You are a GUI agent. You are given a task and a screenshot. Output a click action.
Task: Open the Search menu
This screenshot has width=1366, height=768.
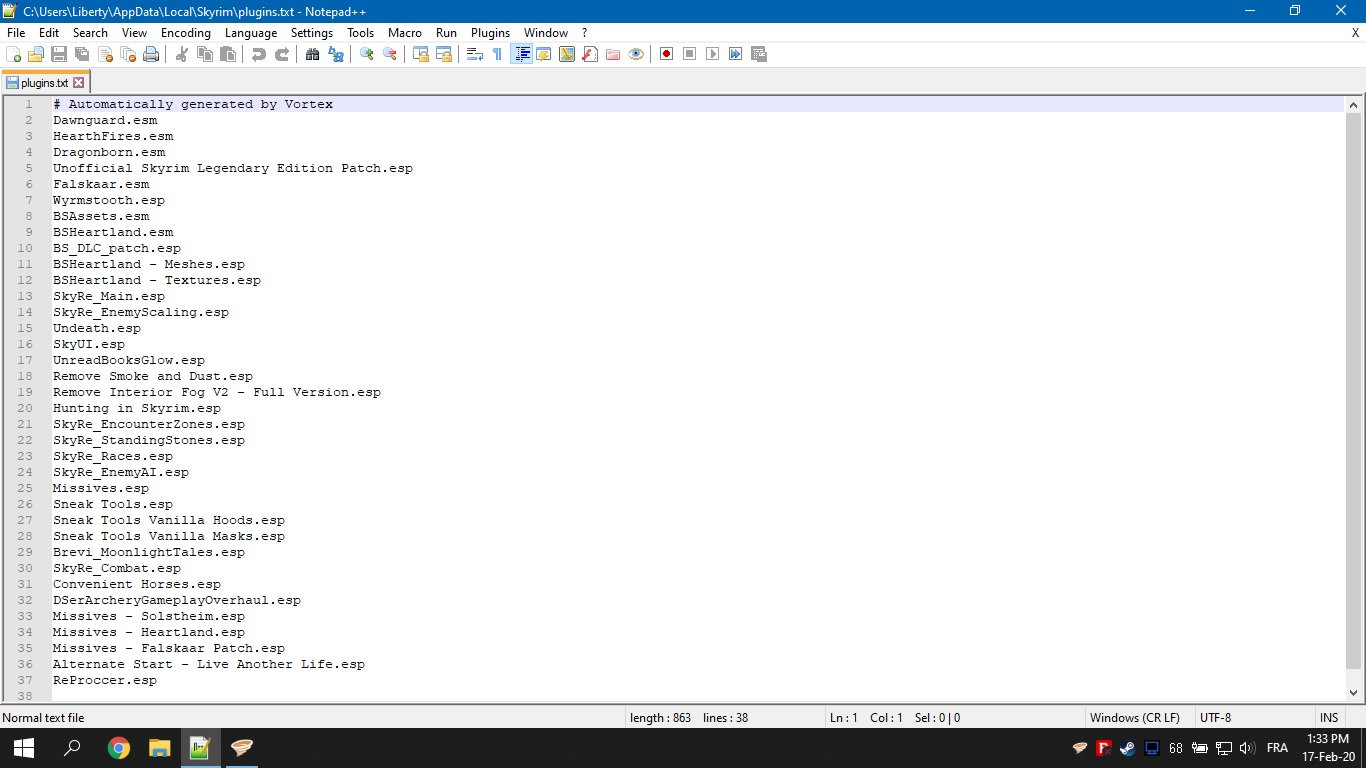pyautogui.click(x=90, y=33)
